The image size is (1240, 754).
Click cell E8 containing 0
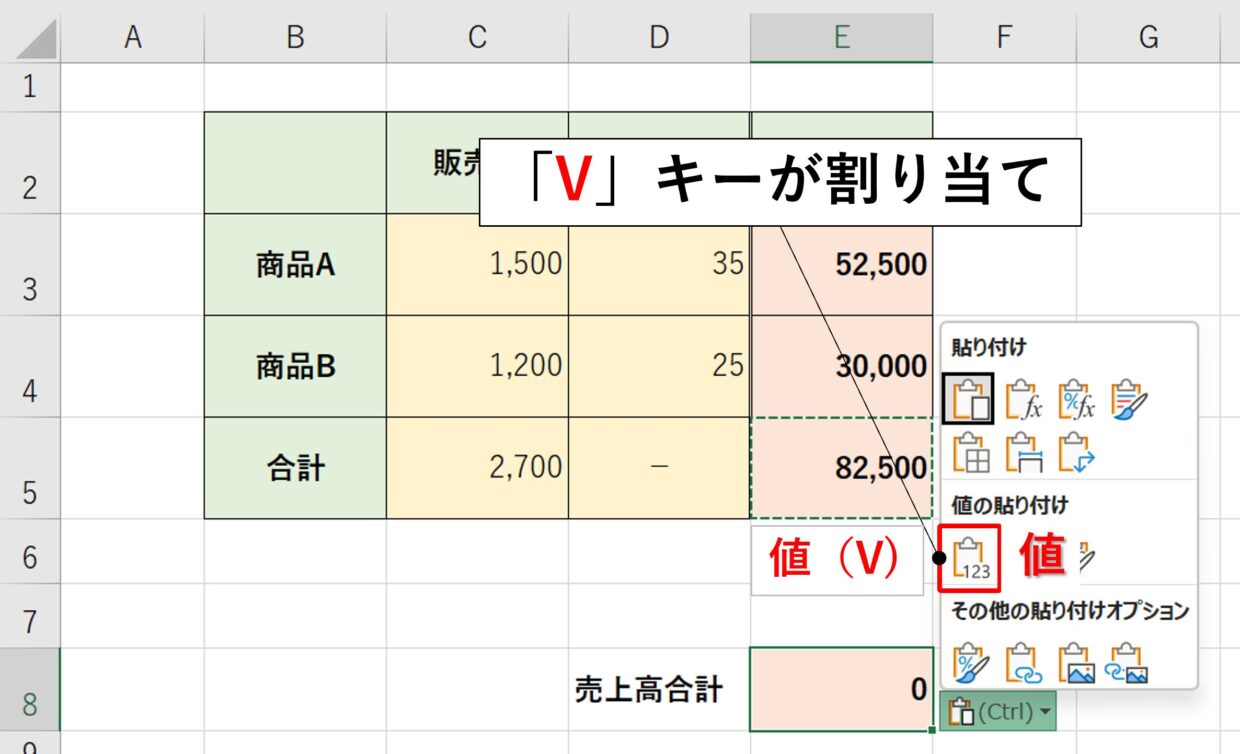coord(841,689)
